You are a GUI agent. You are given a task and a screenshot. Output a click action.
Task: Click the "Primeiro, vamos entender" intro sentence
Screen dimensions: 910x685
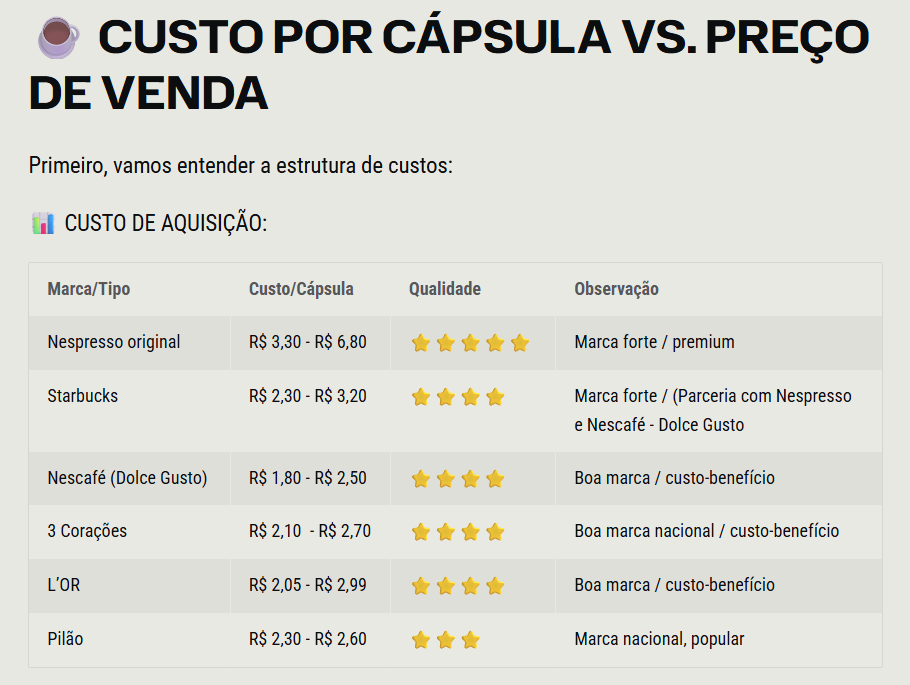tap(241, 165)
